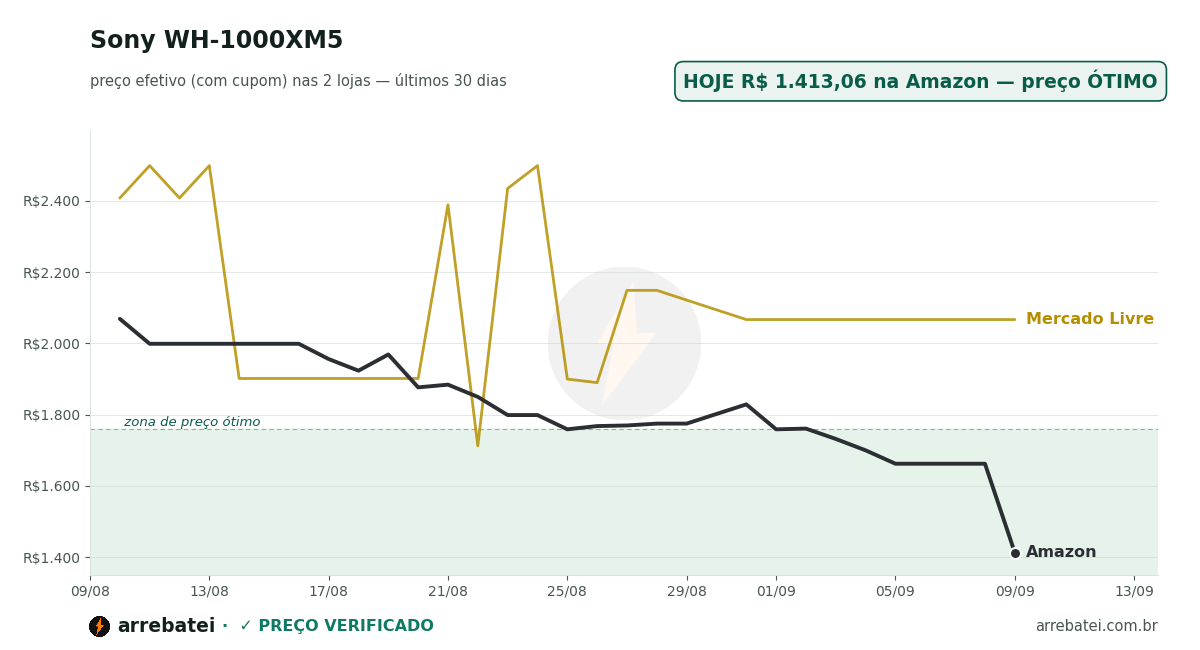Click the R$1.400 y-axis label
Image resolution: width=1200 pixels, height=650 pixels.
pyautogui.click(x=52, y=558)
